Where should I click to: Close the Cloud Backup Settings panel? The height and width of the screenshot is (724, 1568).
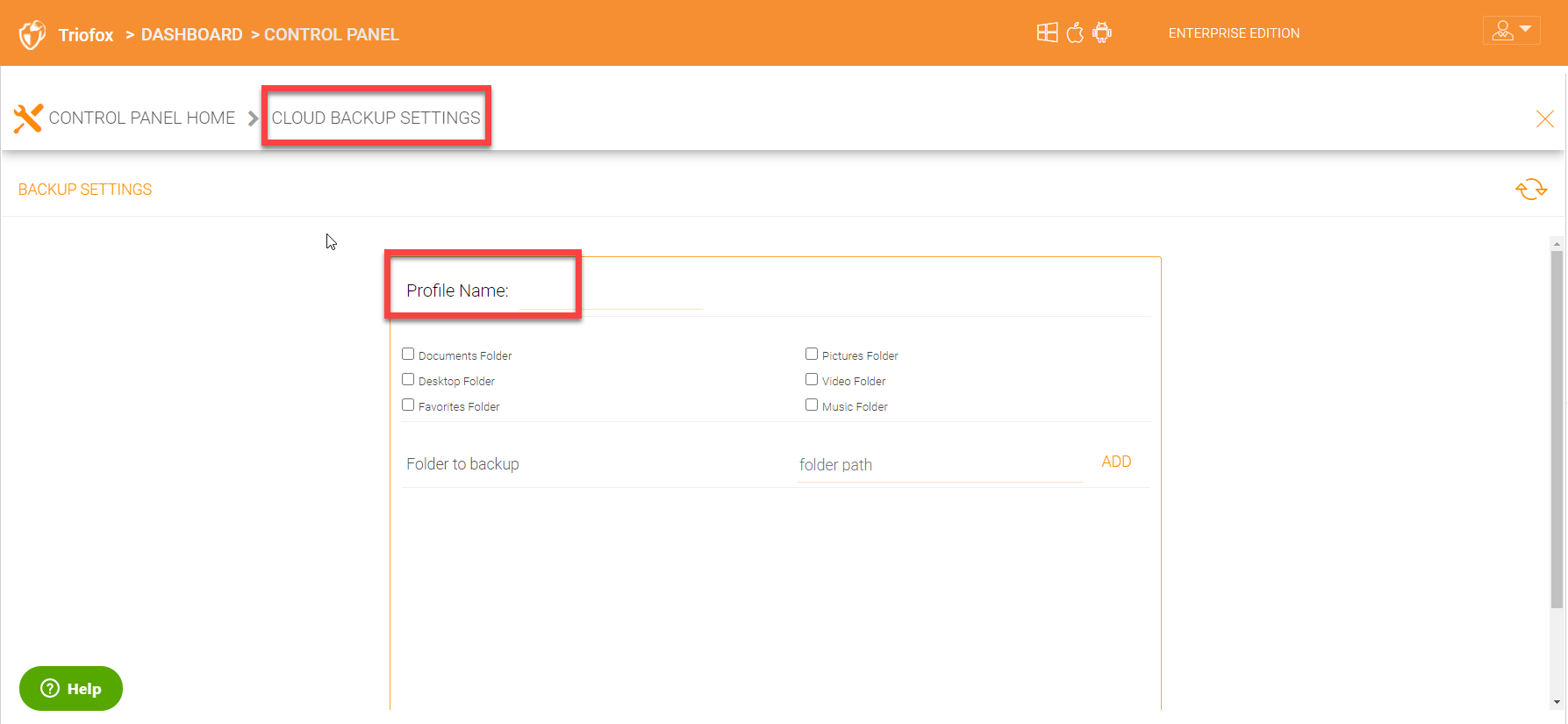point(1544,118)
